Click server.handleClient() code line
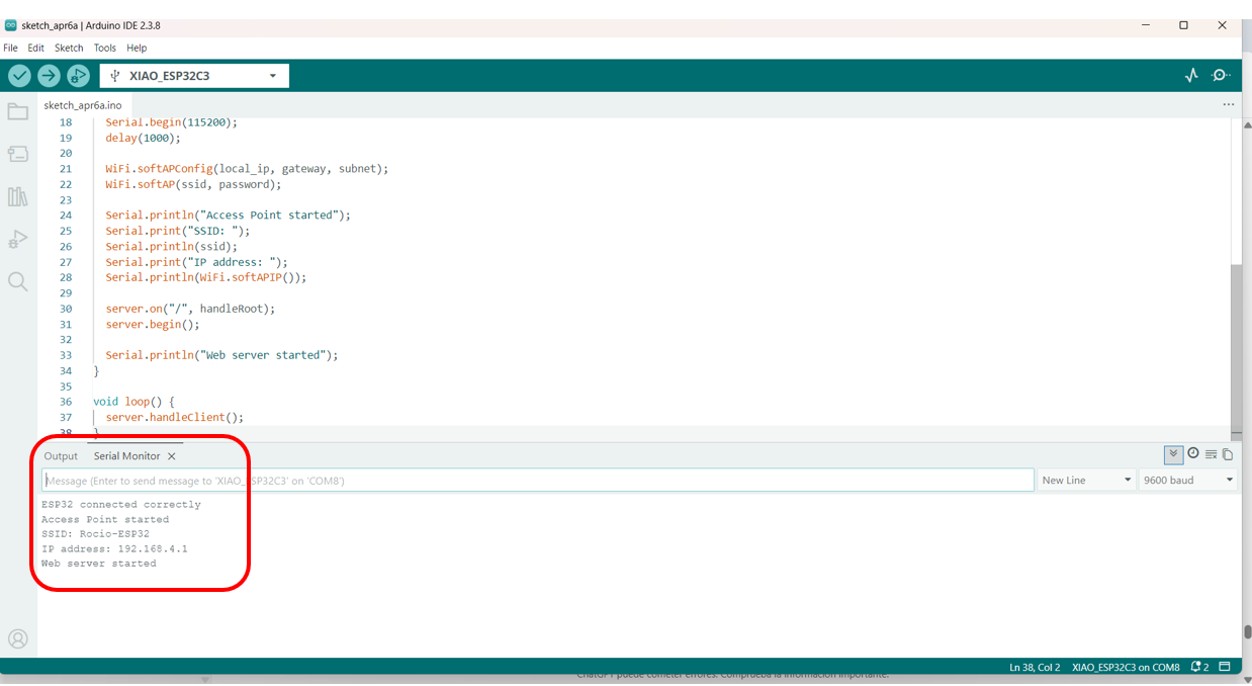 [175, 417]
